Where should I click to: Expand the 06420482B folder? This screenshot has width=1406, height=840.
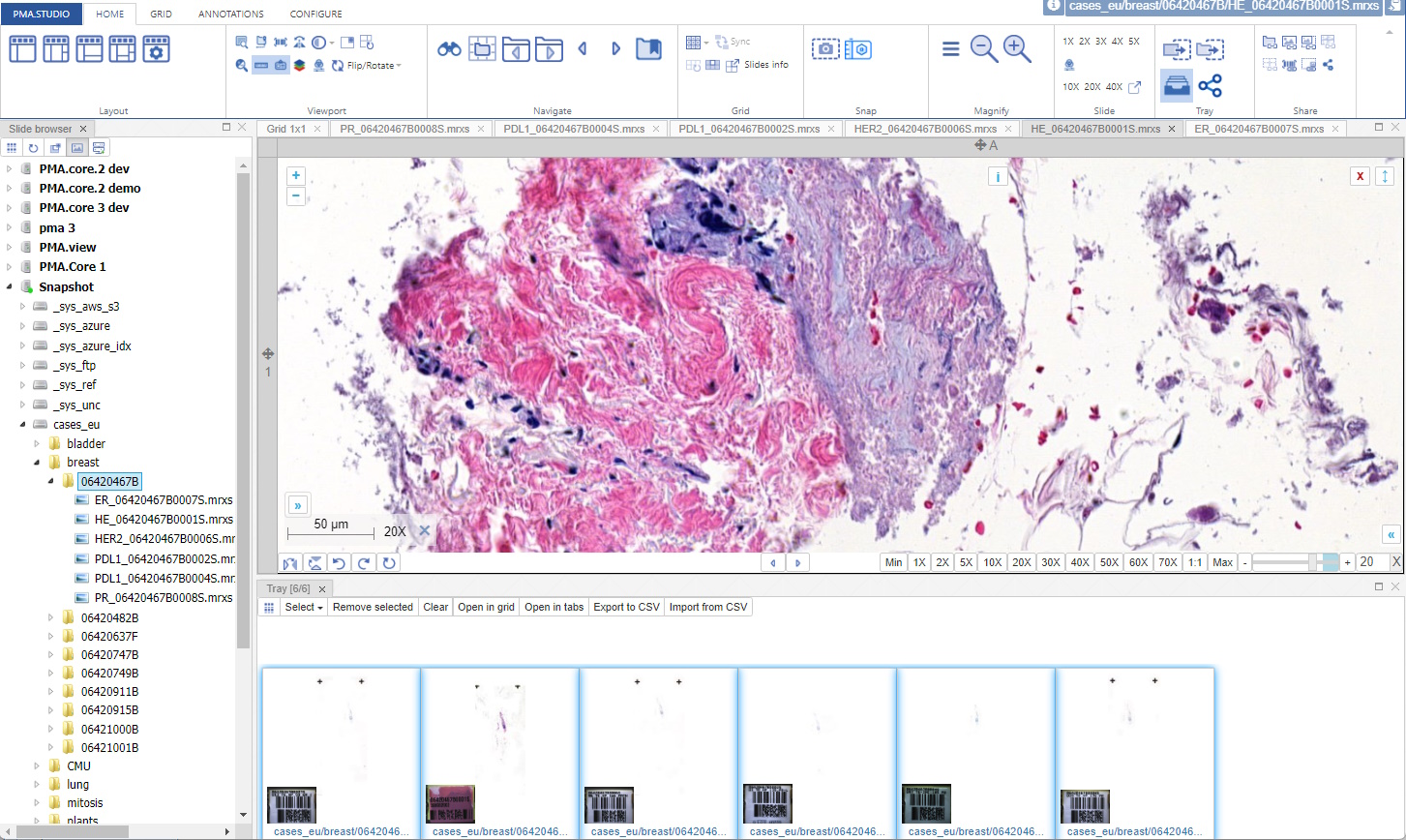(51, 617)
